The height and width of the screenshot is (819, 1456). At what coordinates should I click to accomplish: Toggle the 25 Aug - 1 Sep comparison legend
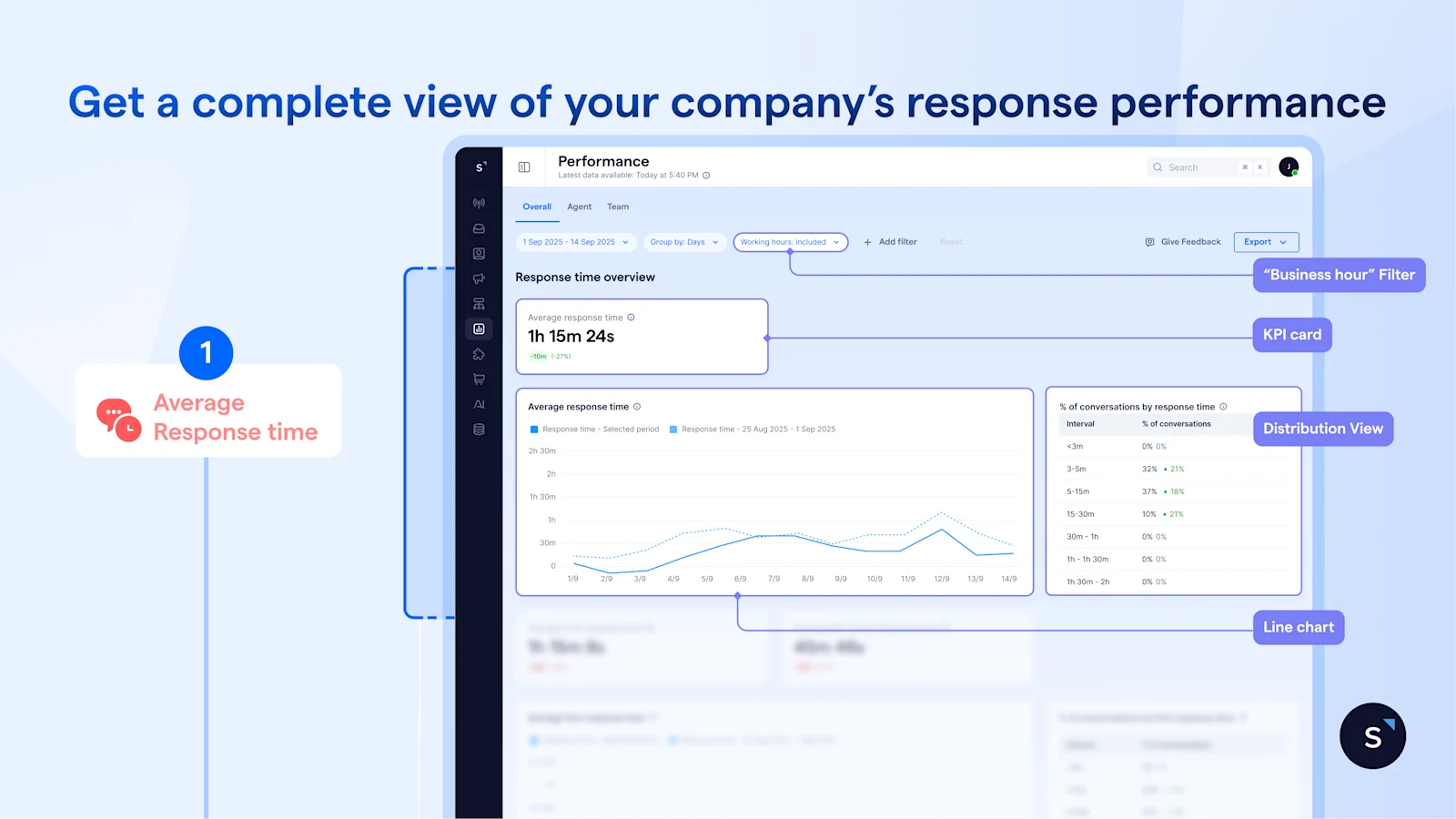tap(753, 429)
